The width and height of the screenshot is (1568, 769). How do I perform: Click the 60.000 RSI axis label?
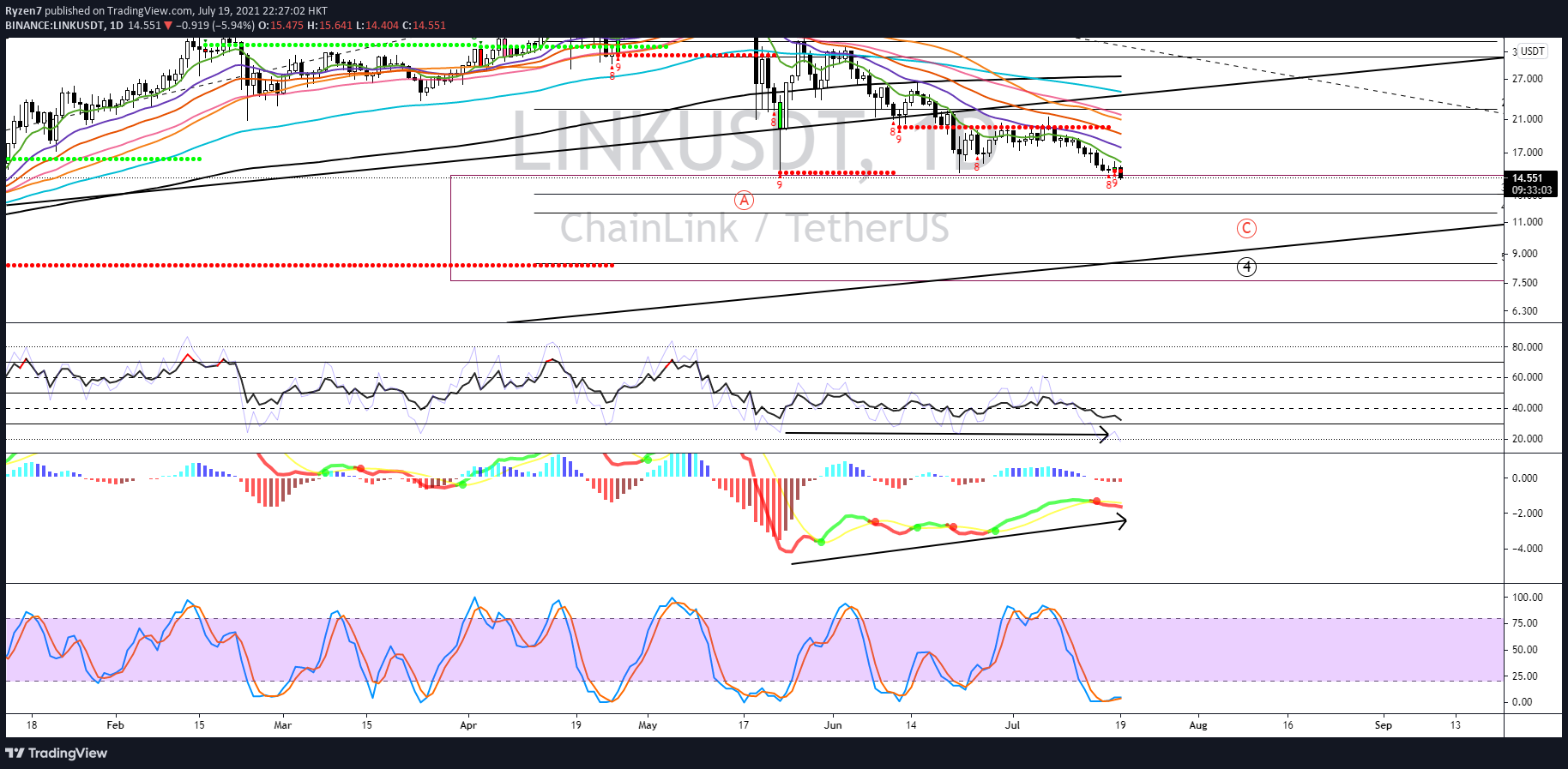(x=1528, y=377)
